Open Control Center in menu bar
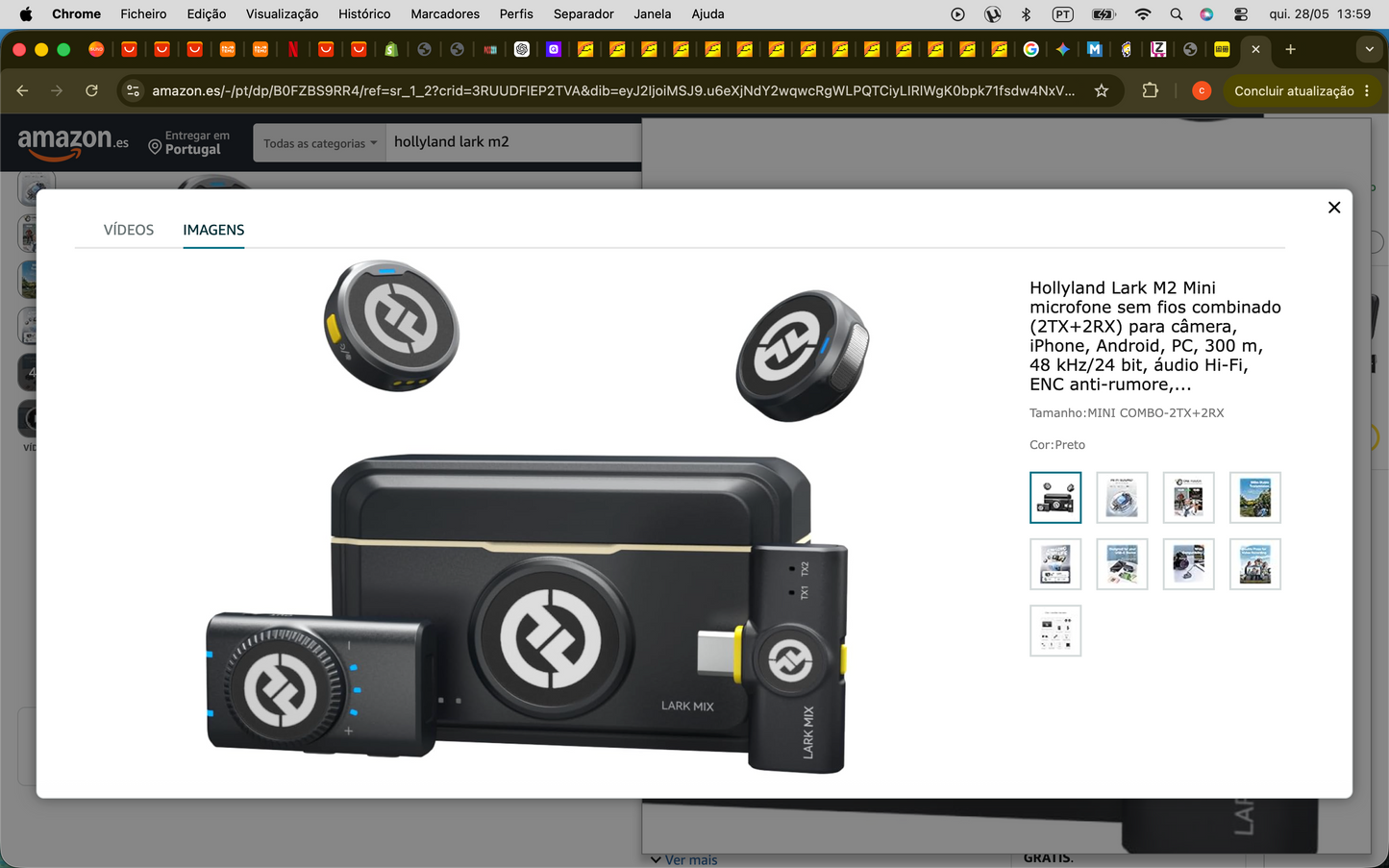This screenshot has width=1389, height=868. pos(1240,13)
